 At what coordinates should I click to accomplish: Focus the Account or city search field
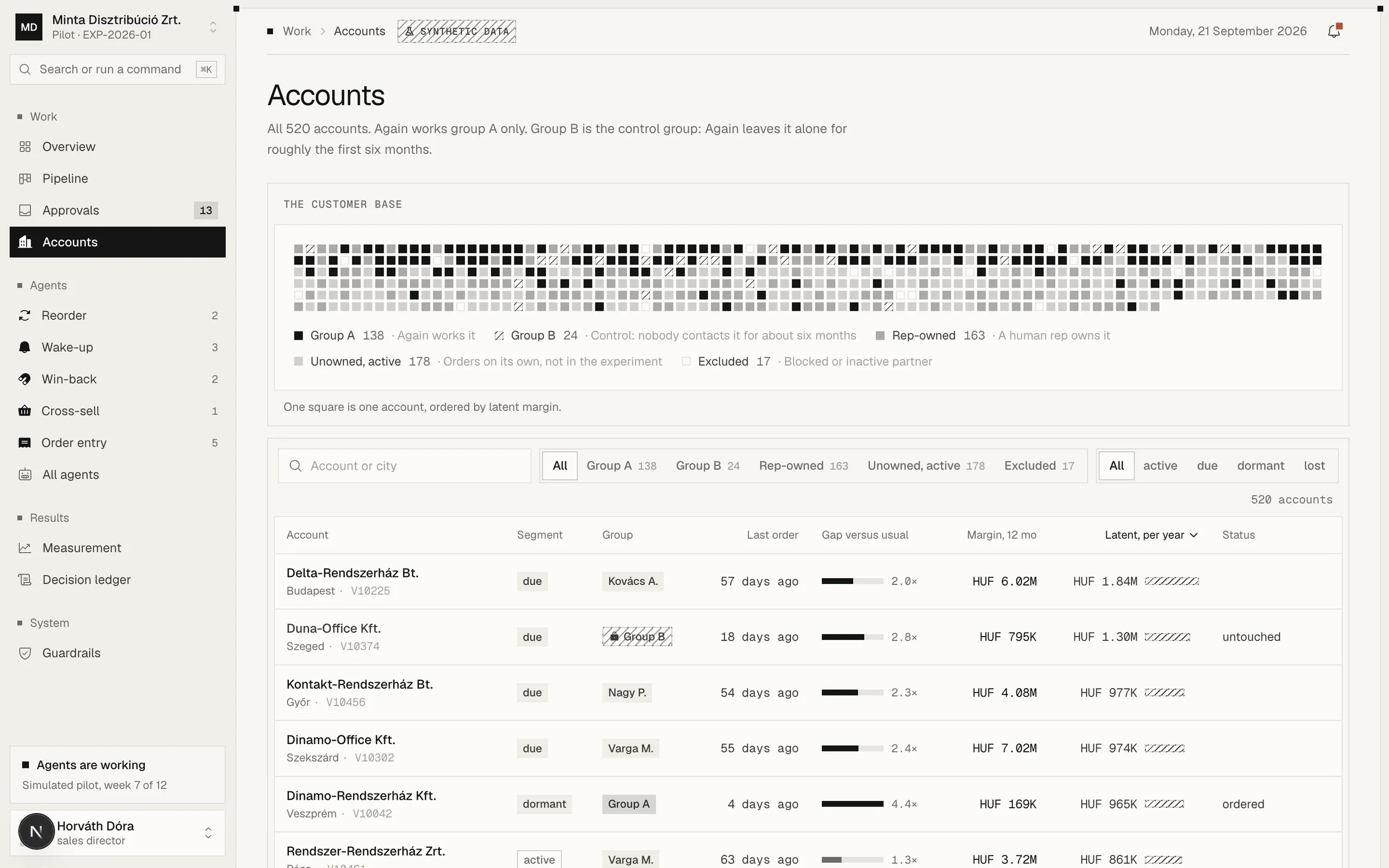click(405, 466)
